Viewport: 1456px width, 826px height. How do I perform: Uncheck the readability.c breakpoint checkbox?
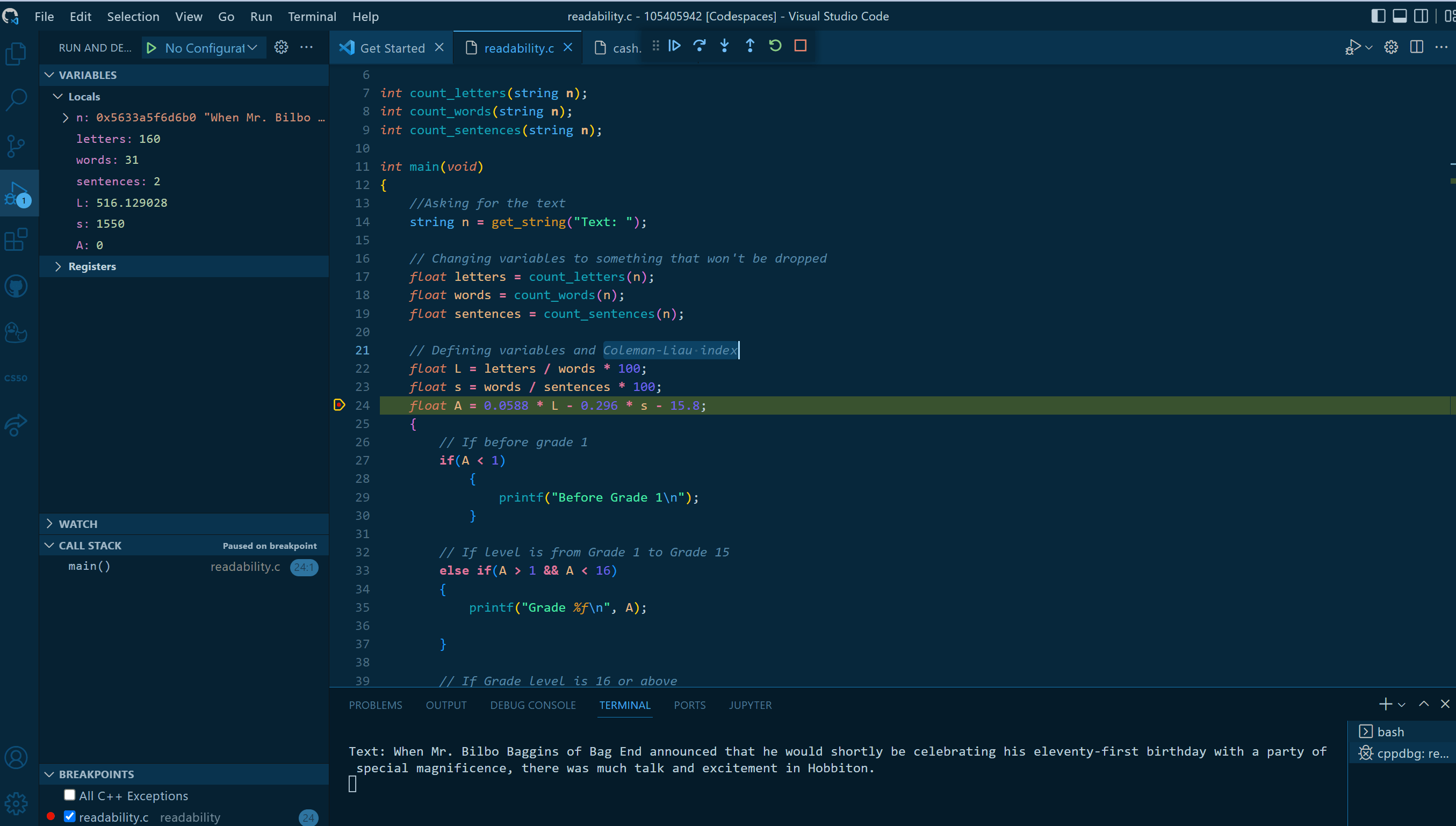pyautogui.click(x=70, y=816)
